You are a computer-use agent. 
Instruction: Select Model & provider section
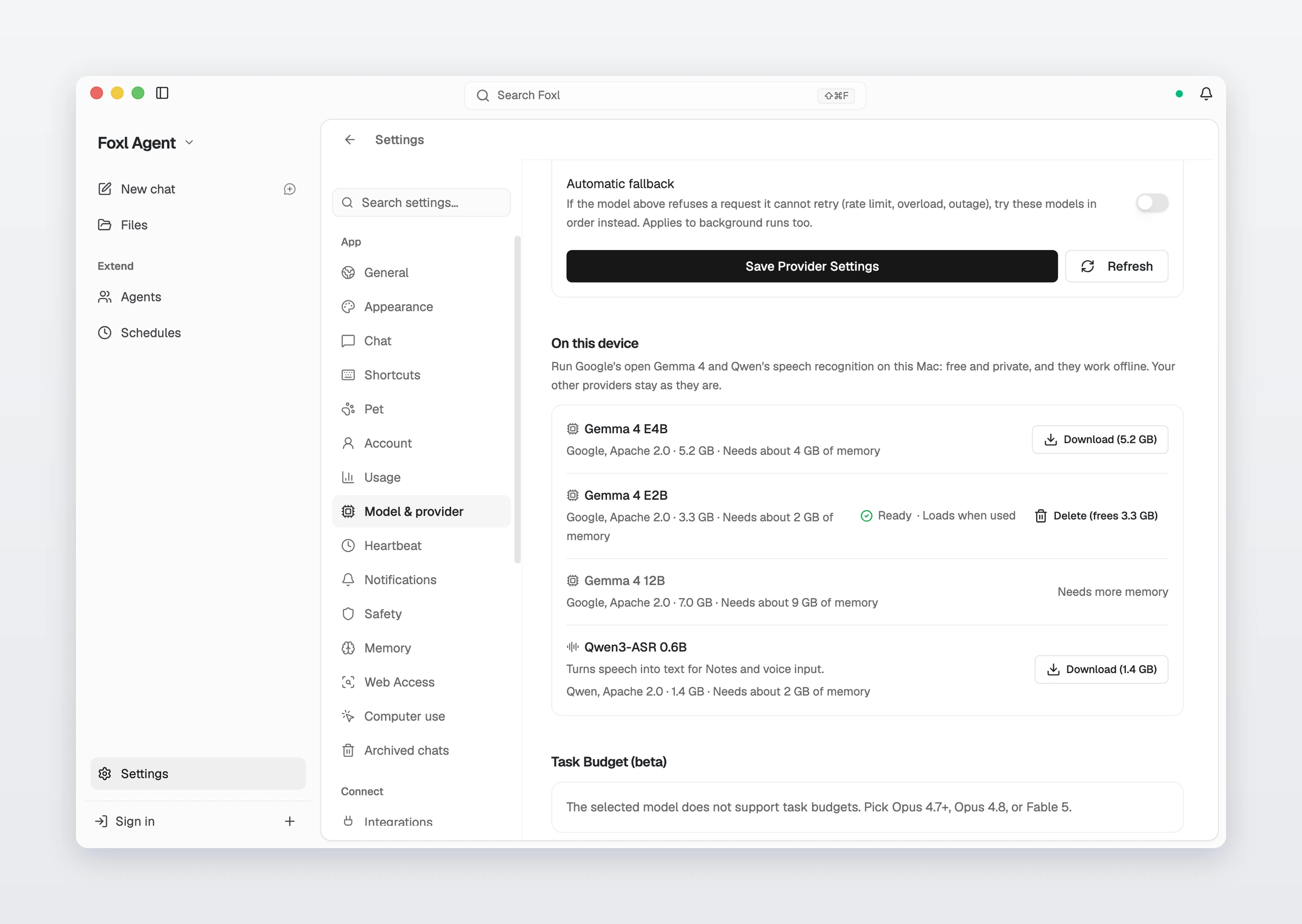click(x=421, y=511)
